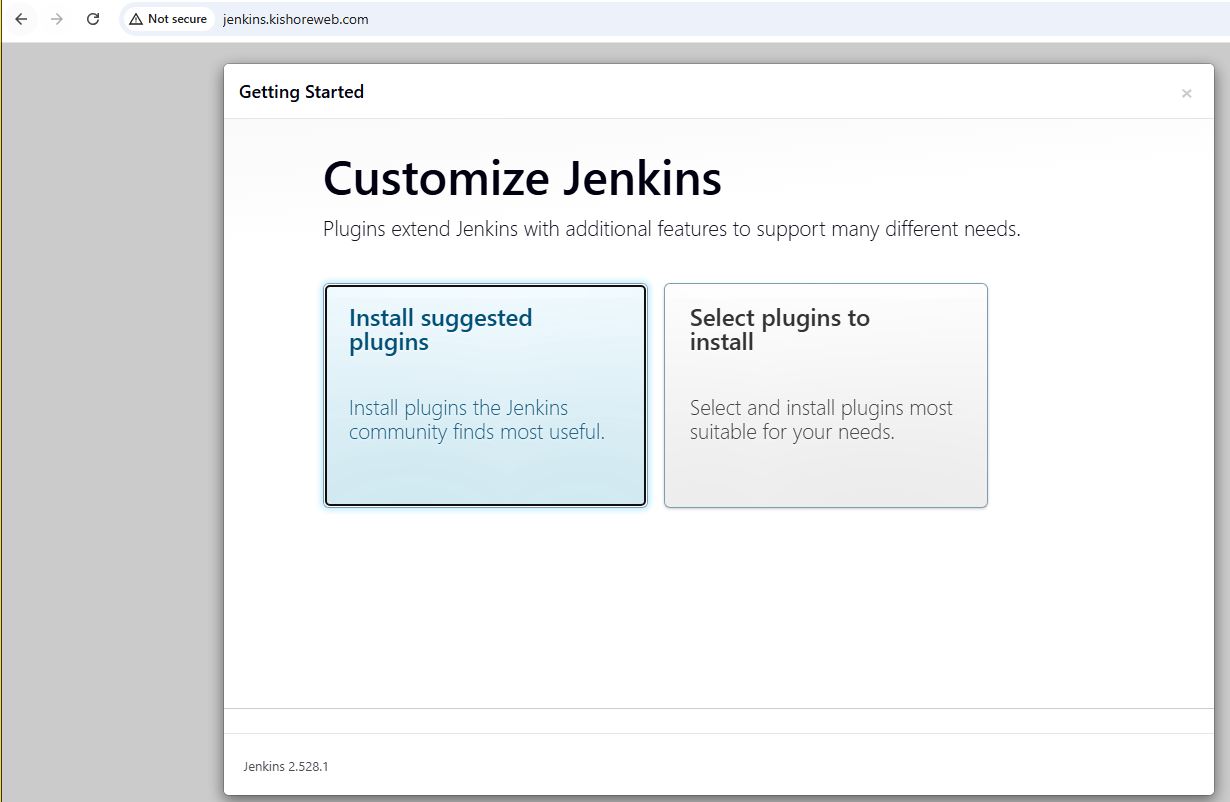Viewport: 1230px width, 802px height.
Task: Focus the empty area of the address bar
Action: pos(800,19)
